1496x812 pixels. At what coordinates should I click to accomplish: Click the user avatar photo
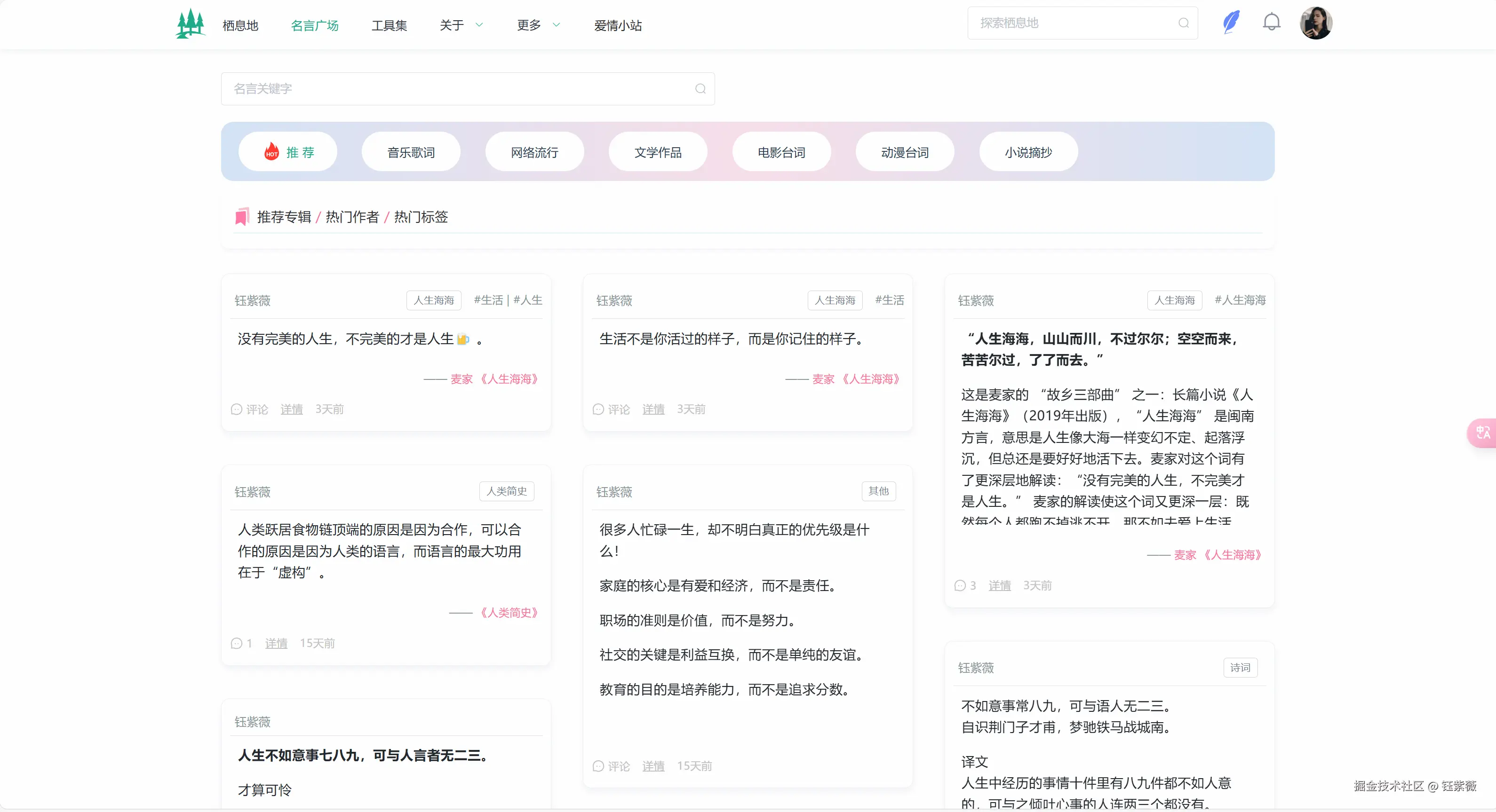[1316, 23]
